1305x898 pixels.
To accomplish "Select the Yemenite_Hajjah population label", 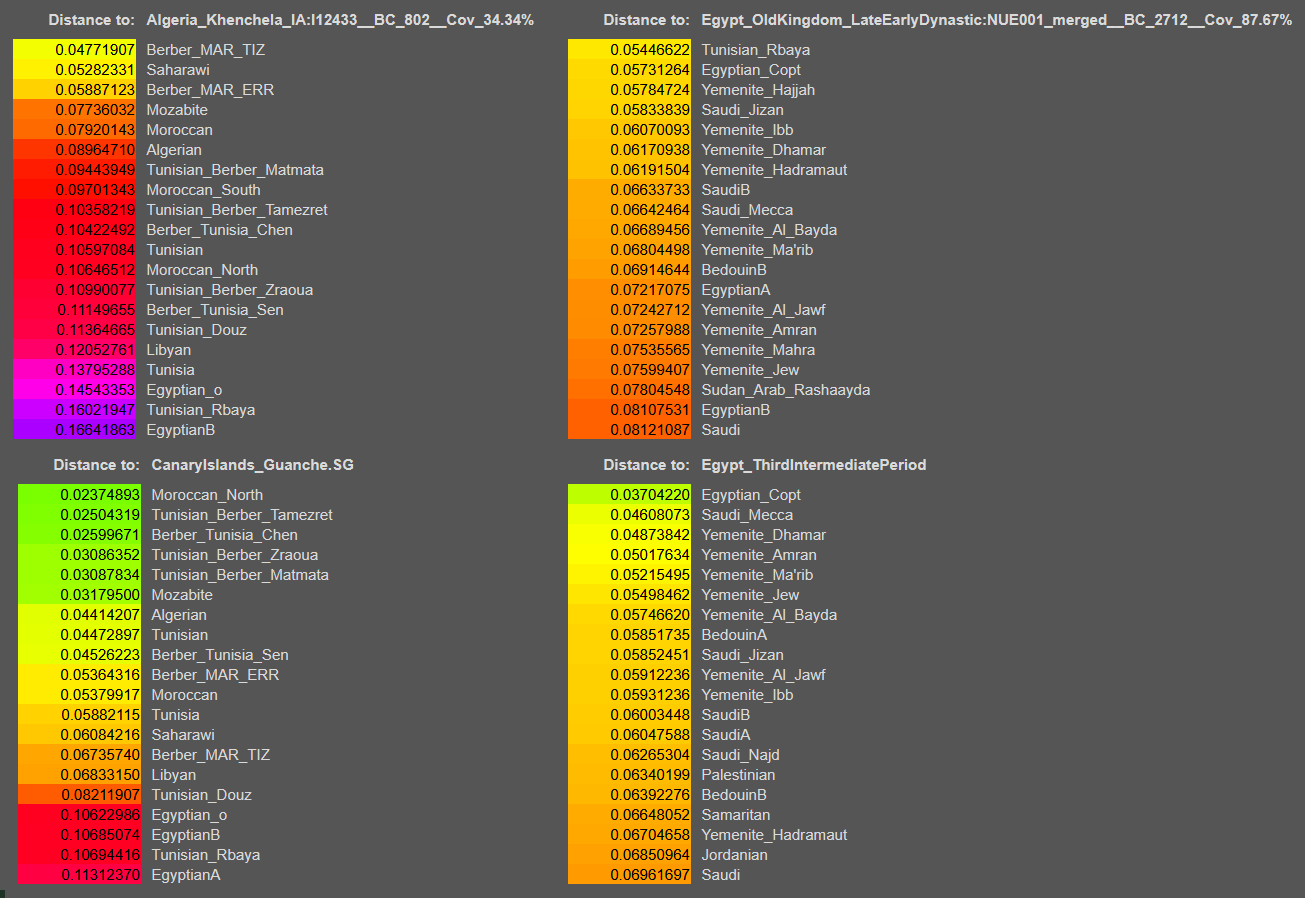I will point(758,90).
